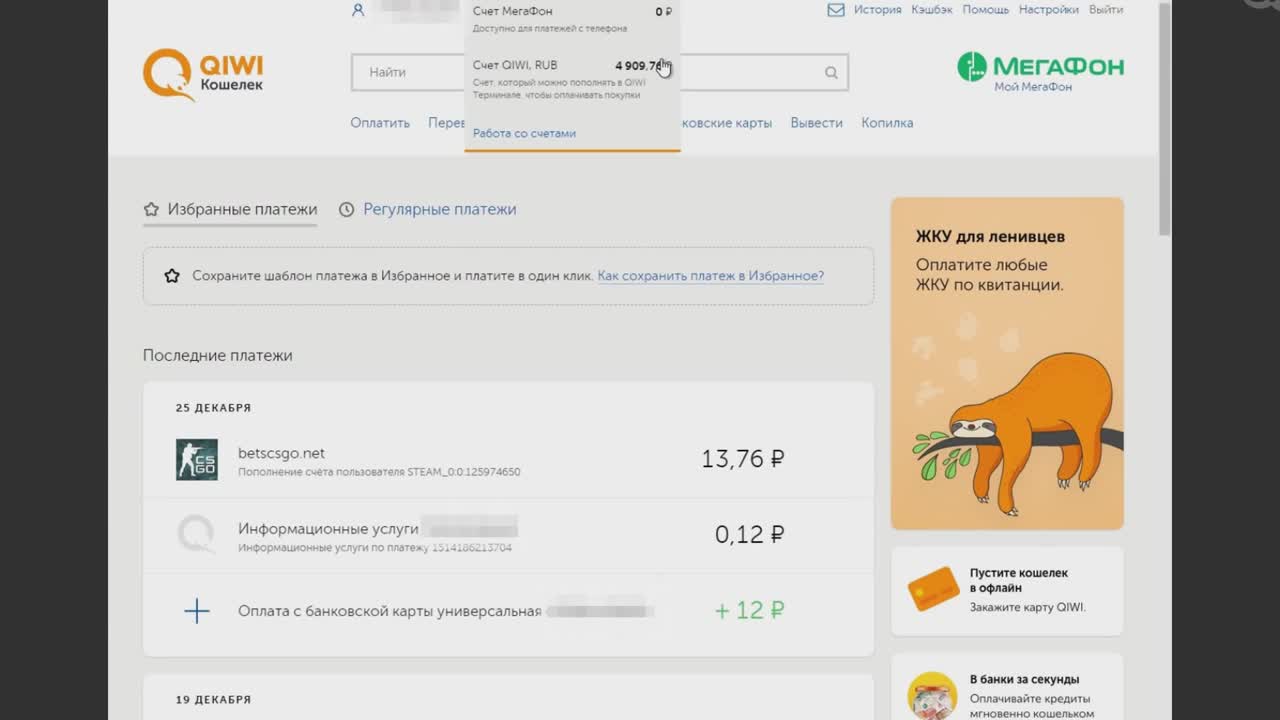Open the Оплатить menu item

pos(380,123)
